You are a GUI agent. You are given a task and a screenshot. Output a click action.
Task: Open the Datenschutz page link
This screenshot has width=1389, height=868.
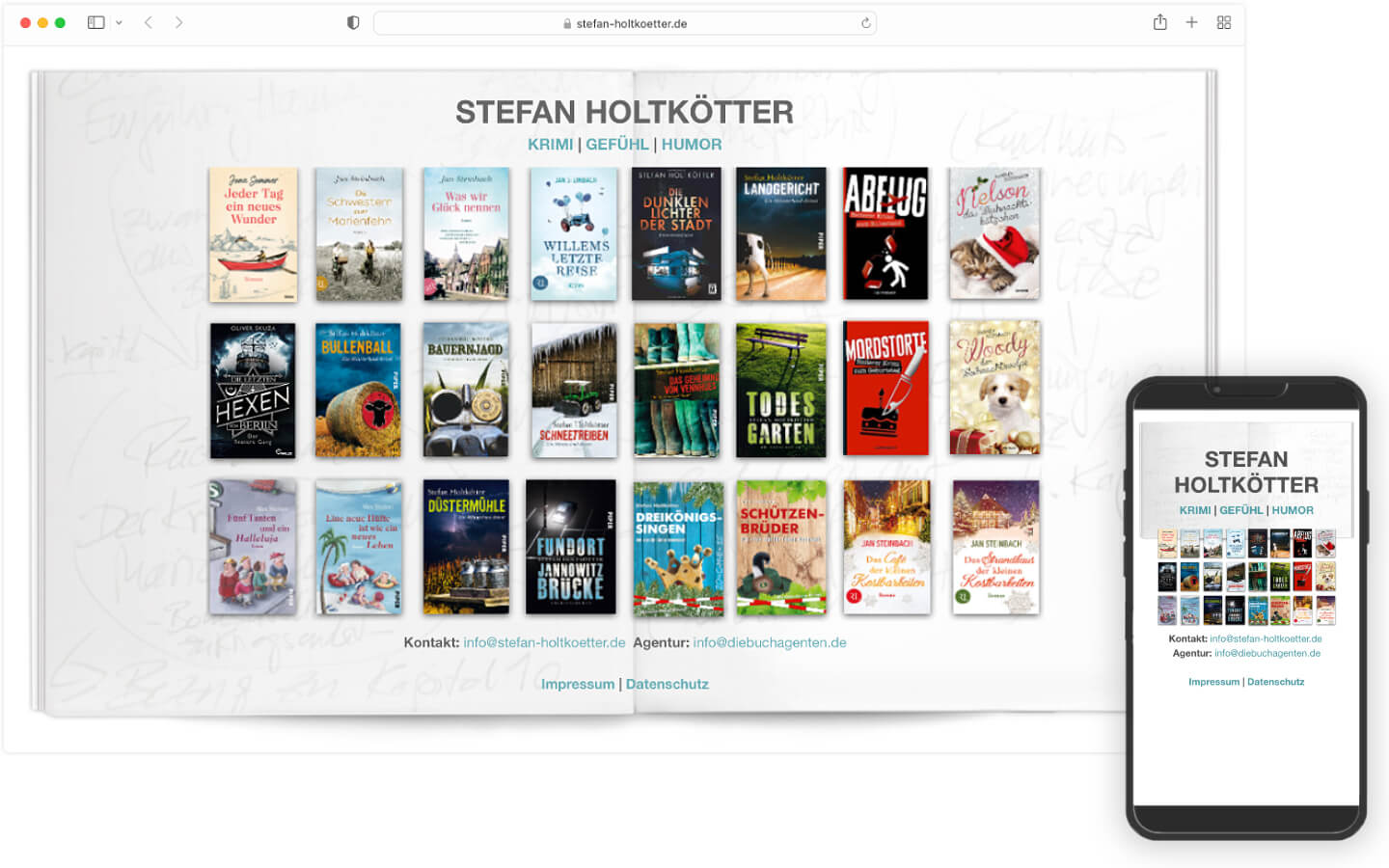(667, 684)
